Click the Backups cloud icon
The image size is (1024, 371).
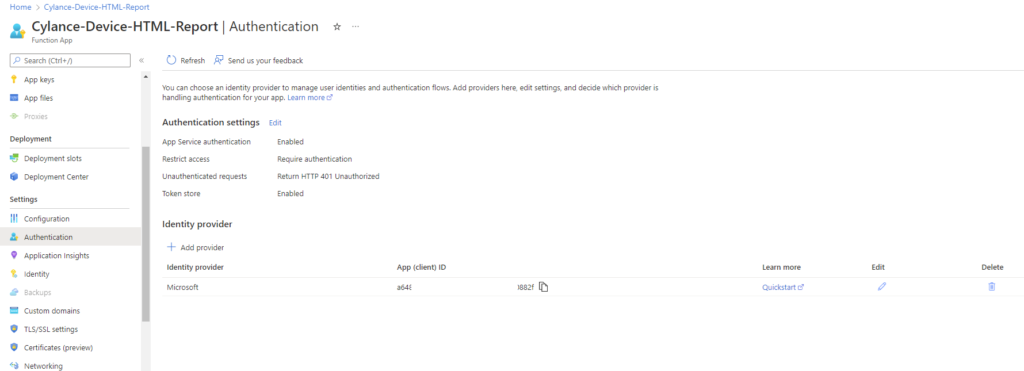pos(14,292)
